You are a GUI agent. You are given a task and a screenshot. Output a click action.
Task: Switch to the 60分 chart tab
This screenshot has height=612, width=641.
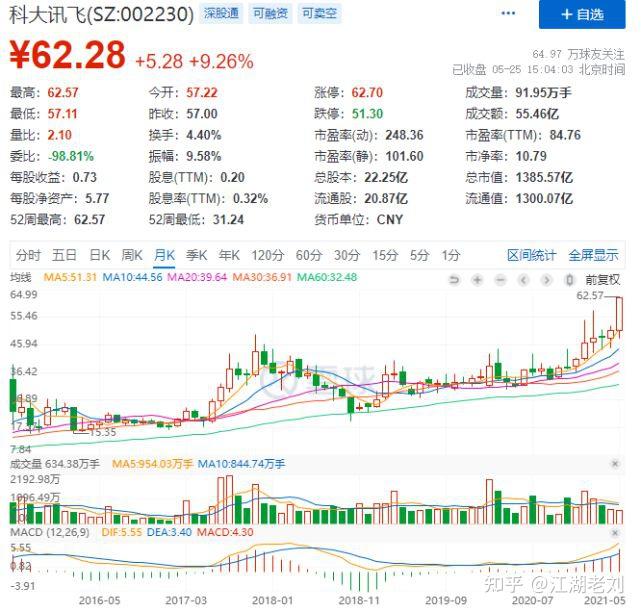point(309,256)
